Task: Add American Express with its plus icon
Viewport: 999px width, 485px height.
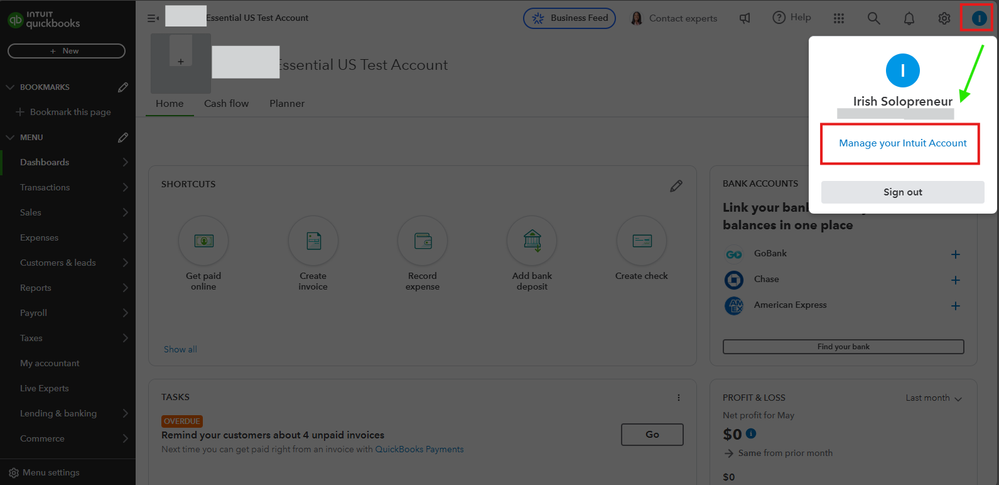Action: [955, 306]
